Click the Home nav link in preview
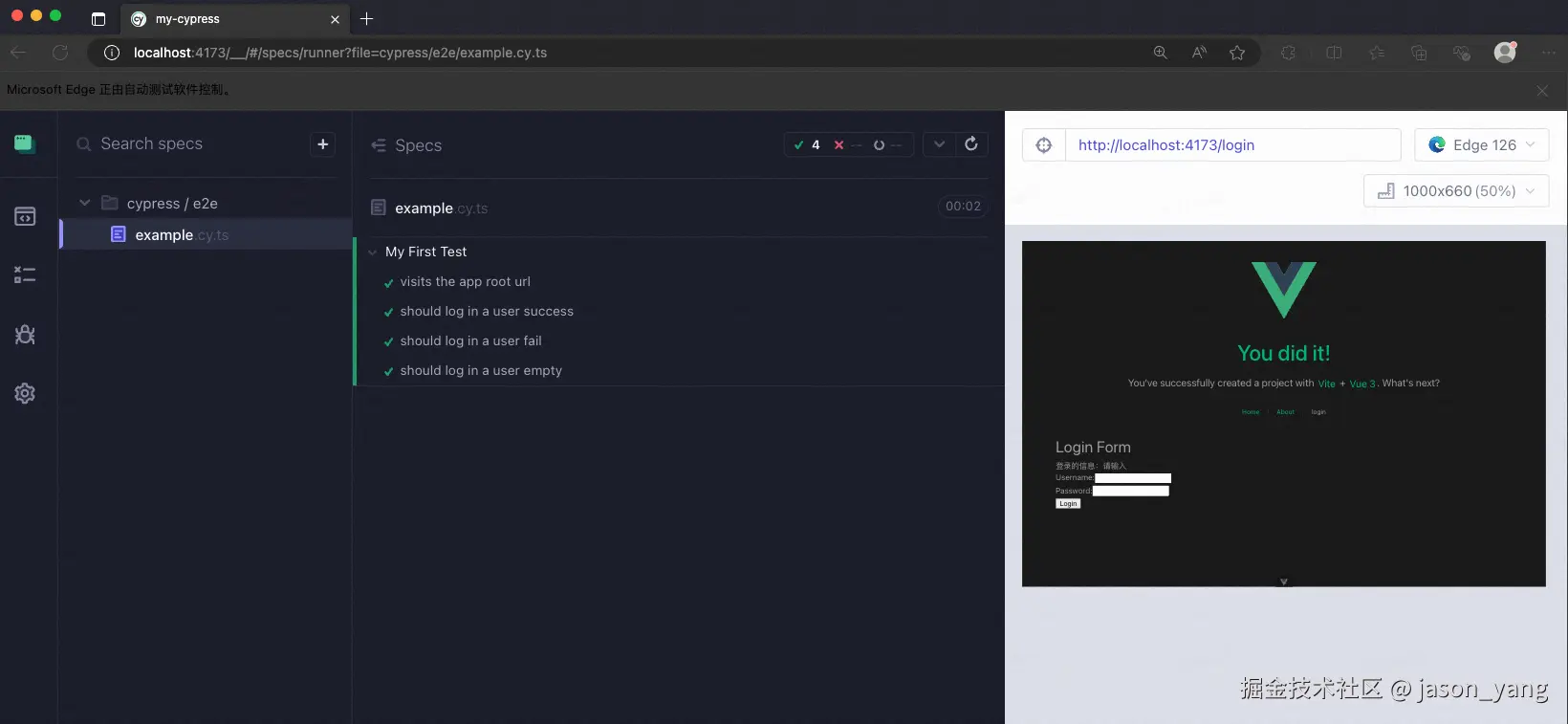Viewport: 1568px width, 724px height. click(1251, 412)
